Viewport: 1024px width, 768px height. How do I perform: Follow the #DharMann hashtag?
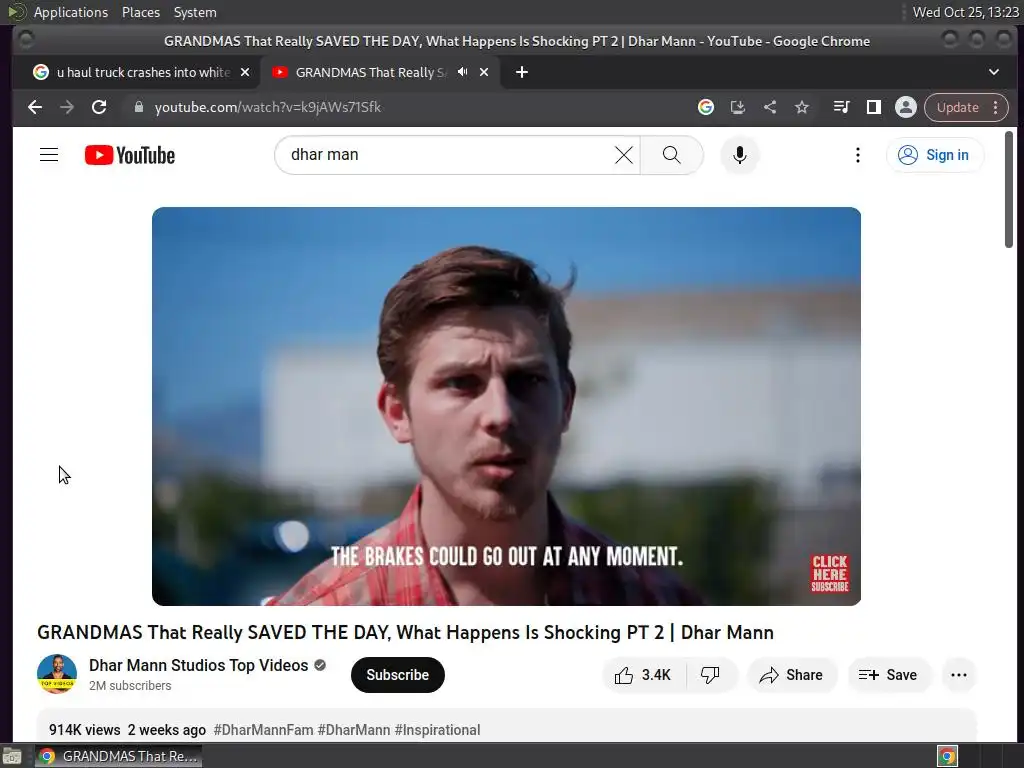(354, 729)
